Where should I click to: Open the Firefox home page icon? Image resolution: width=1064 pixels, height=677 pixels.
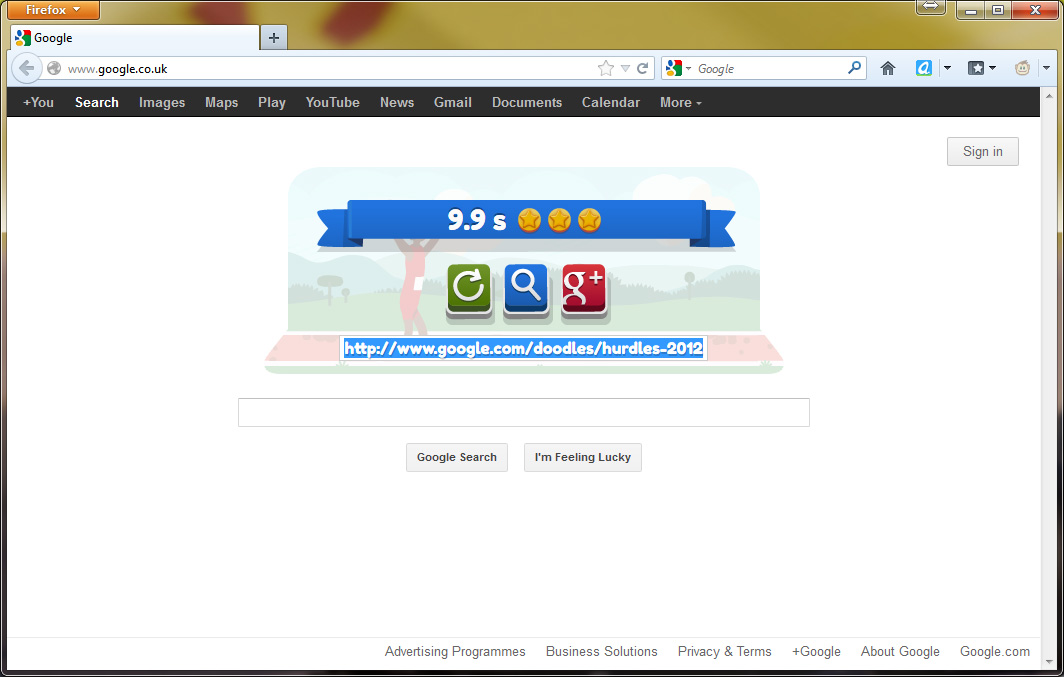888,69
